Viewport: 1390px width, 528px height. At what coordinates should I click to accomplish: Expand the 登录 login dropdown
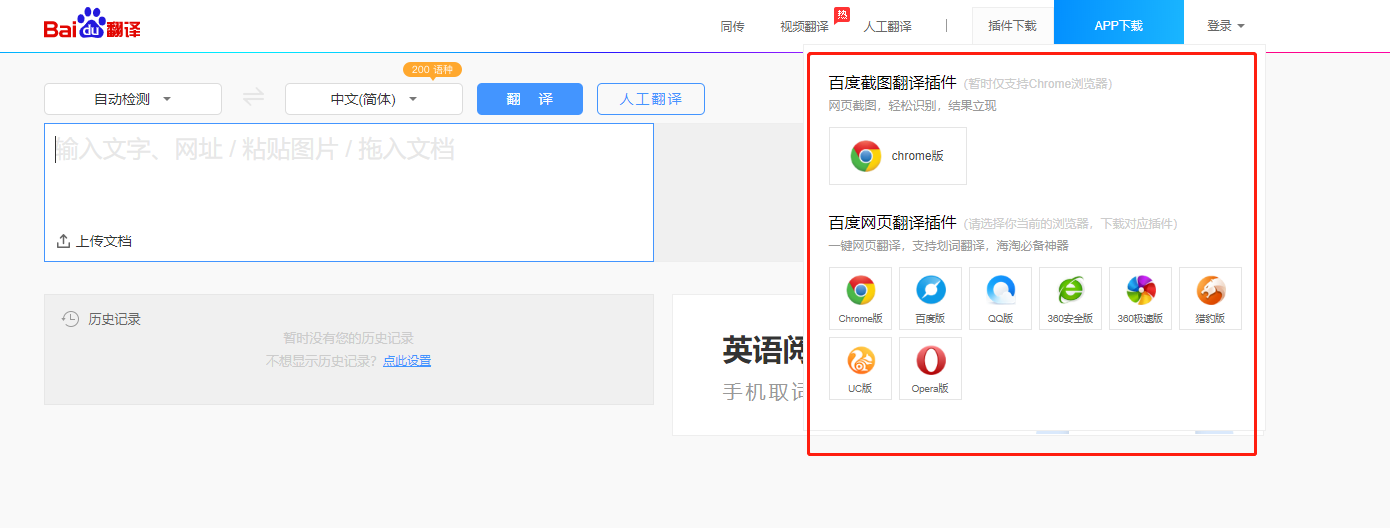pyautogui.click(x=1226, y=26)
